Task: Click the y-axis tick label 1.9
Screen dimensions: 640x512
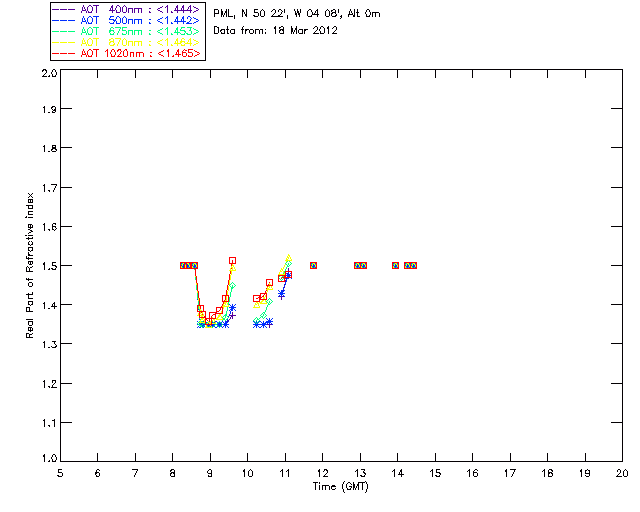Action: 49,109
